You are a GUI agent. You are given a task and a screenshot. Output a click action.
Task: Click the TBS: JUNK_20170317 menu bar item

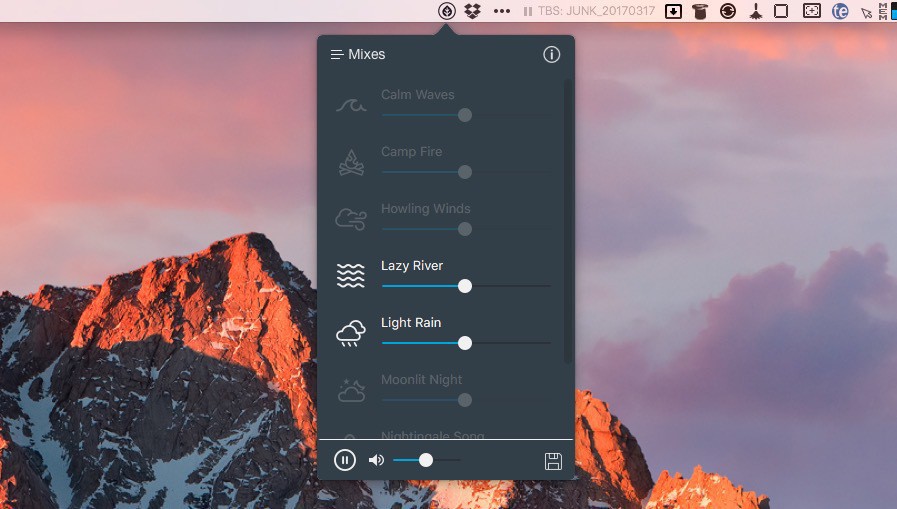589,11
